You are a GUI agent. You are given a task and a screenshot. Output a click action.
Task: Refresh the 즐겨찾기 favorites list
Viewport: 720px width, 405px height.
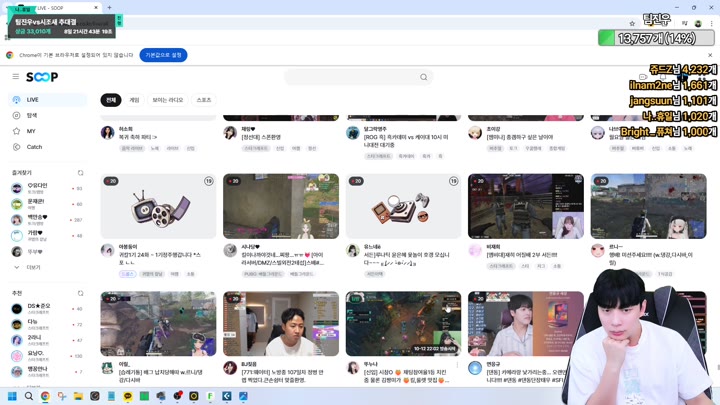(x=81, y=173)
